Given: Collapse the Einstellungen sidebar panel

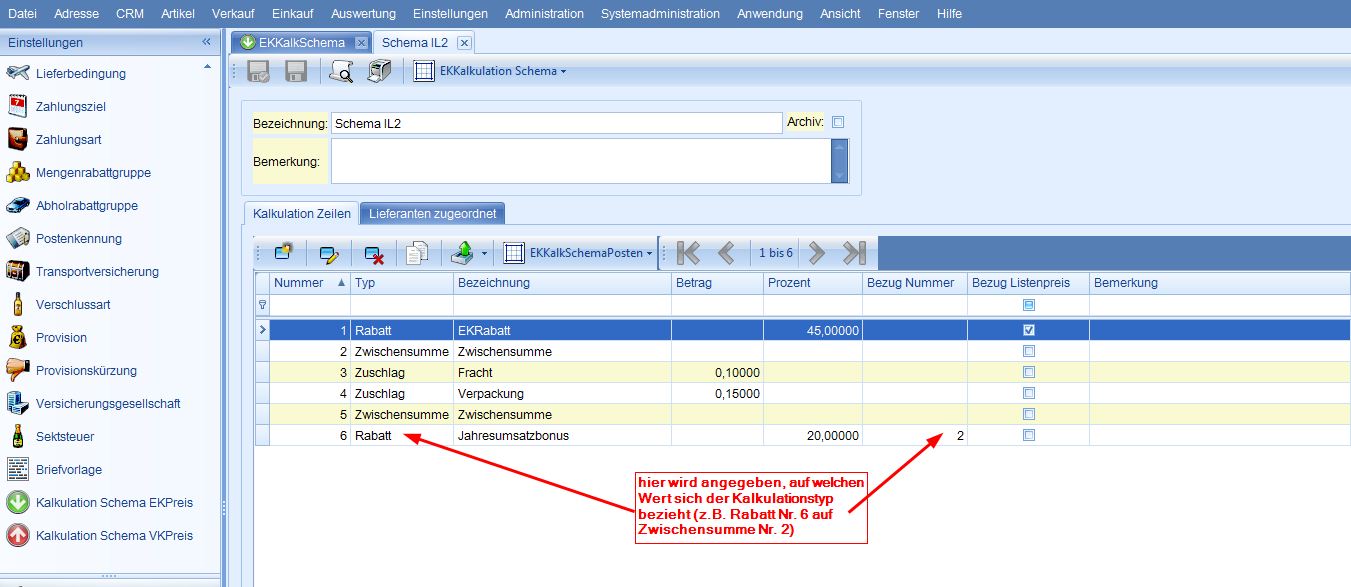Looking at the screenshot, I should pyautogui.click(x=207, y=42).
